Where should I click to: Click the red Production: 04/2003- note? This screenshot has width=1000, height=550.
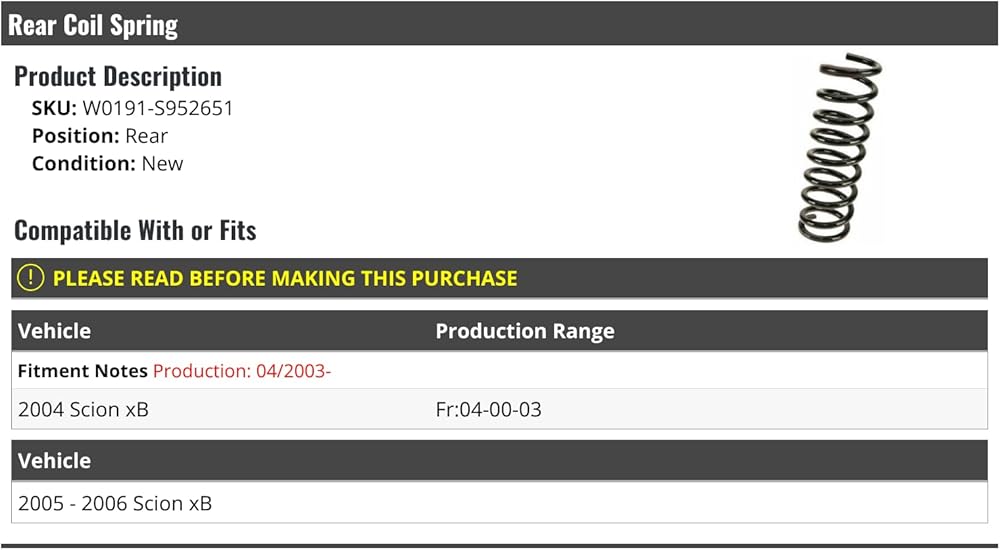click(x=242, y=371)
